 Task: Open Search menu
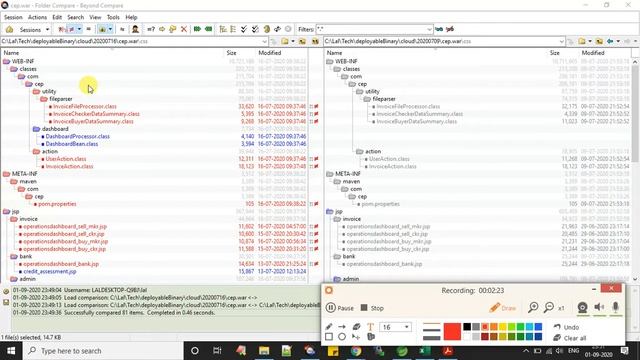[76, 17]
